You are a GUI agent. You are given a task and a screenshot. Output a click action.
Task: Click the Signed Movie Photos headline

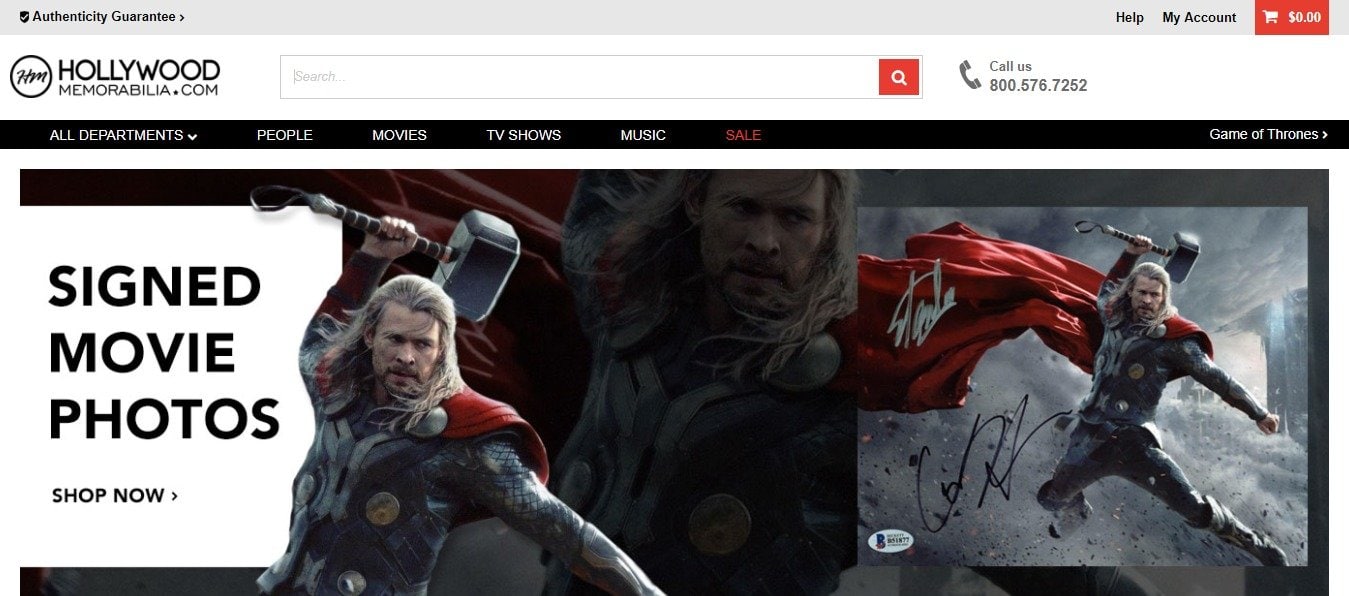(x=163, y=352)
